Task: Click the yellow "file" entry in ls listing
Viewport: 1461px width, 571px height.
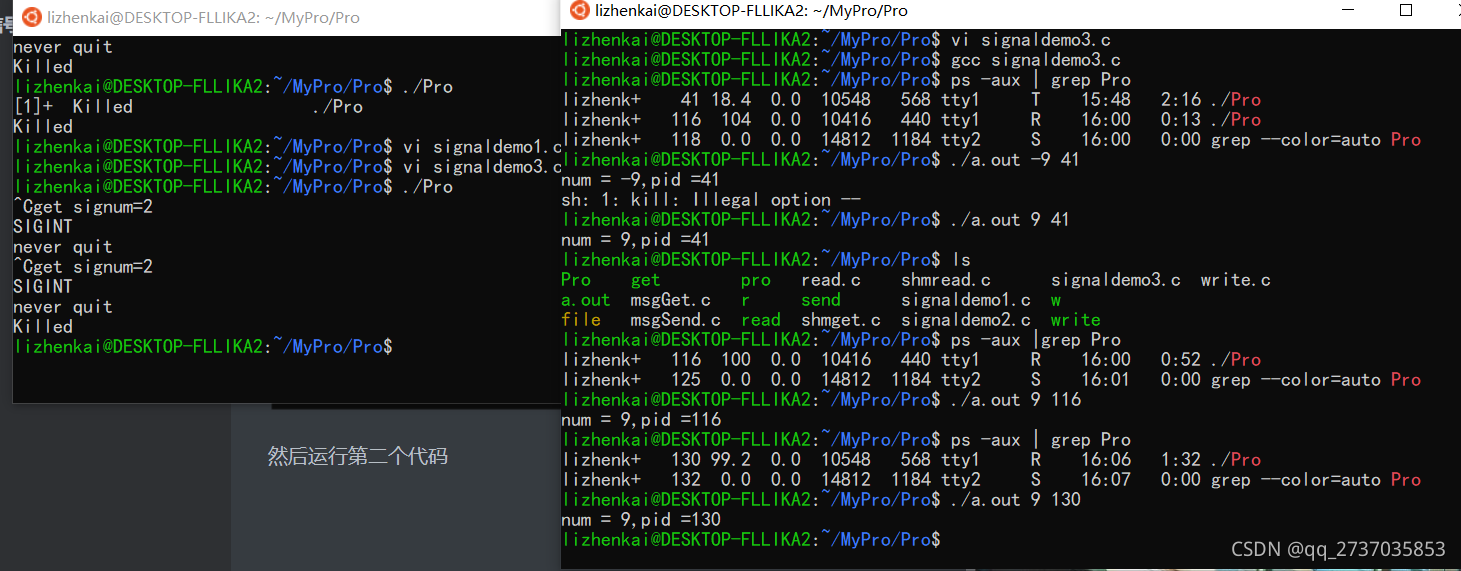Action: (581, 320)
